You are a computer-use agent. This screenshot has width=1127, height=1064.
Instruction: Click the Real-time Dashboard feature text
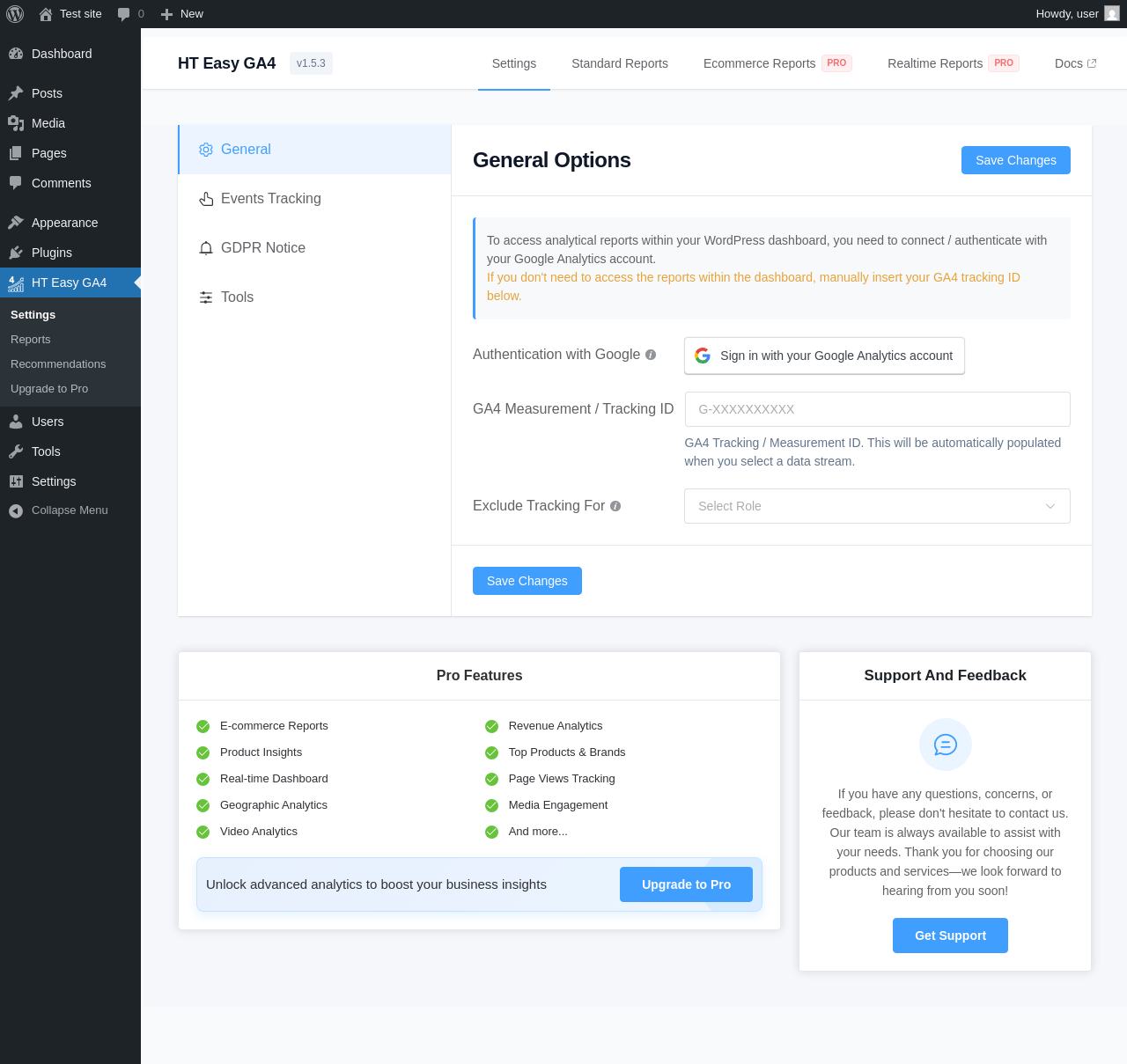274,779
